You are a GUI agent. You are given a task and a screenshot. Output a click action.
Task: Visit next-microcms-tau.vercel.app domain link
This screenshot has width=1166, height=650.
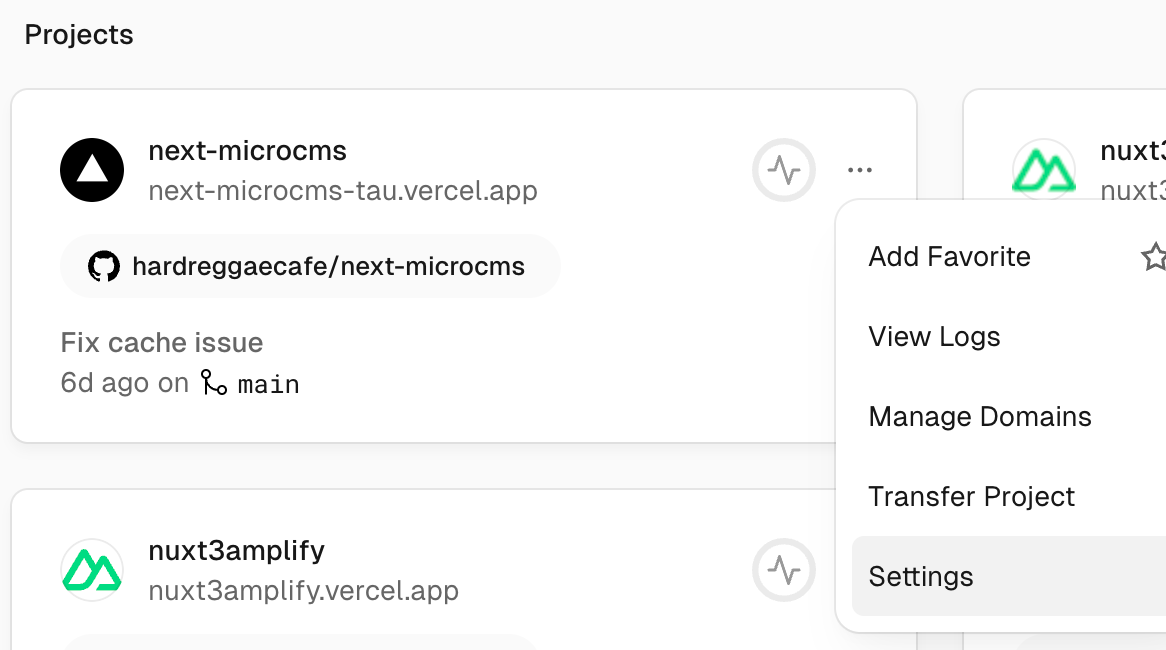pos(343,190)
